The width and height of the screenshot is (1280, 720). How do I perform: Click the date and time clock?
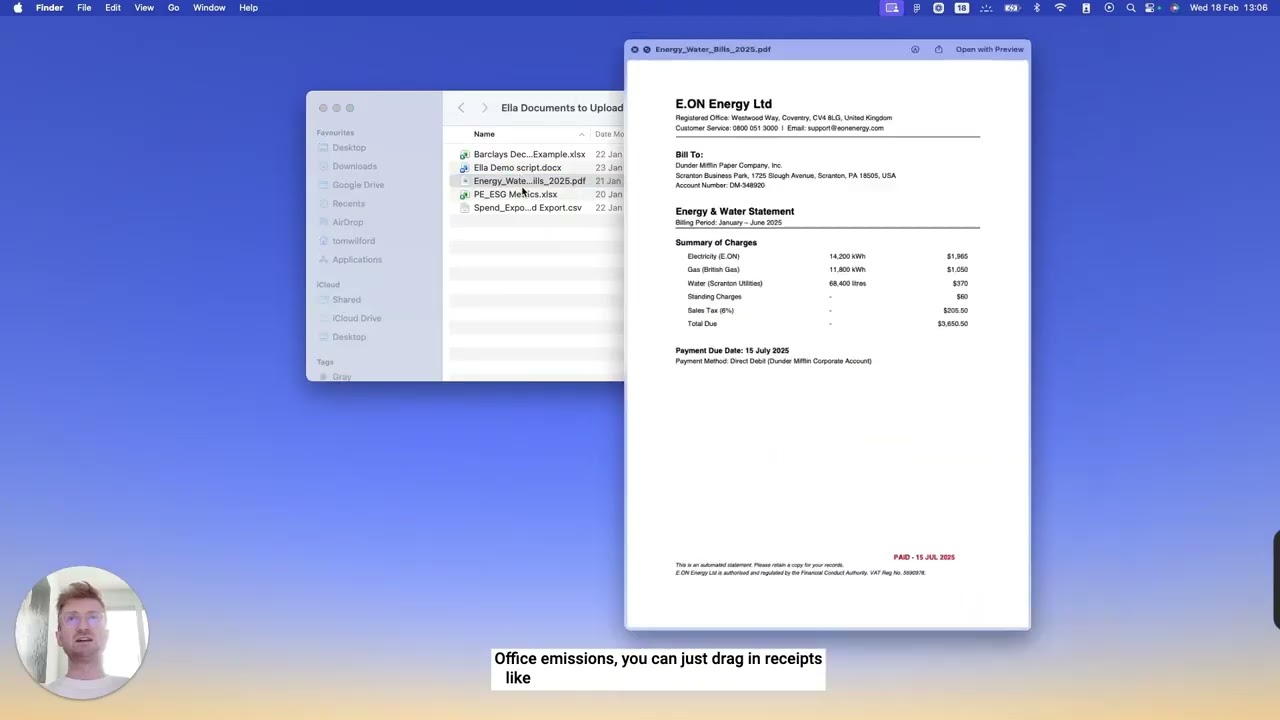[x=1228, y=8]
